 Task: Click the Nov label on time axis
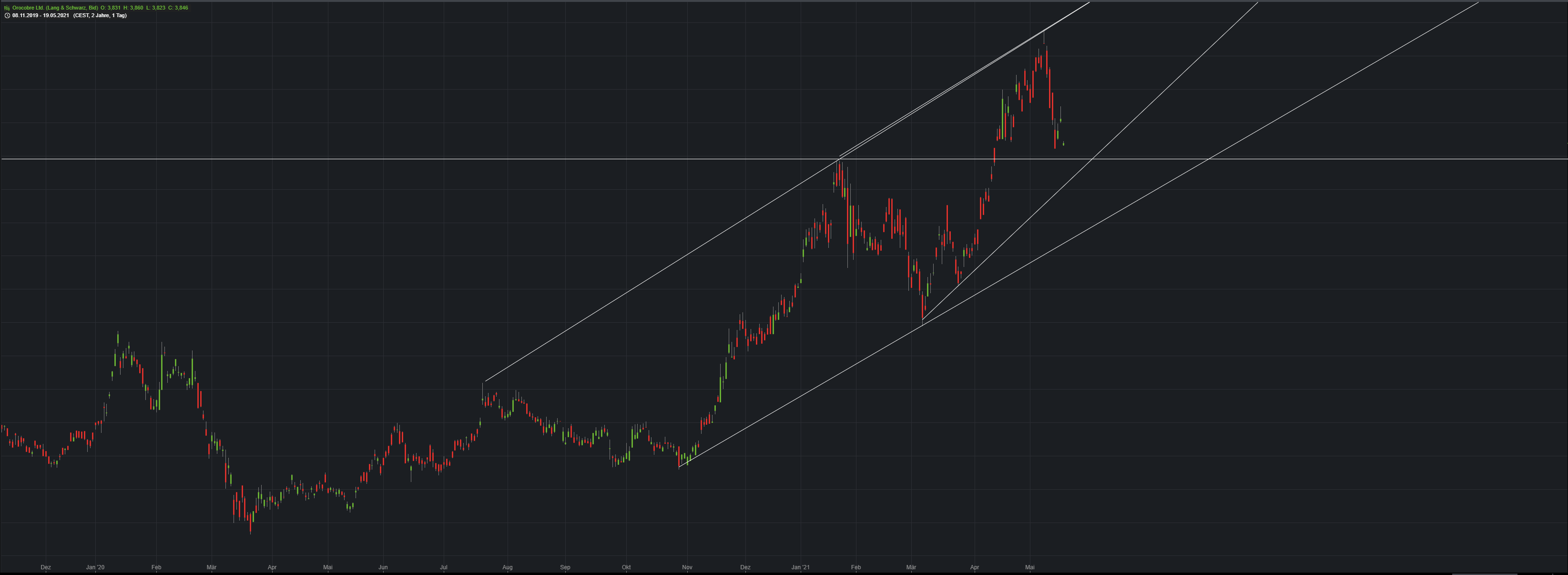click(x=687, y=567)
